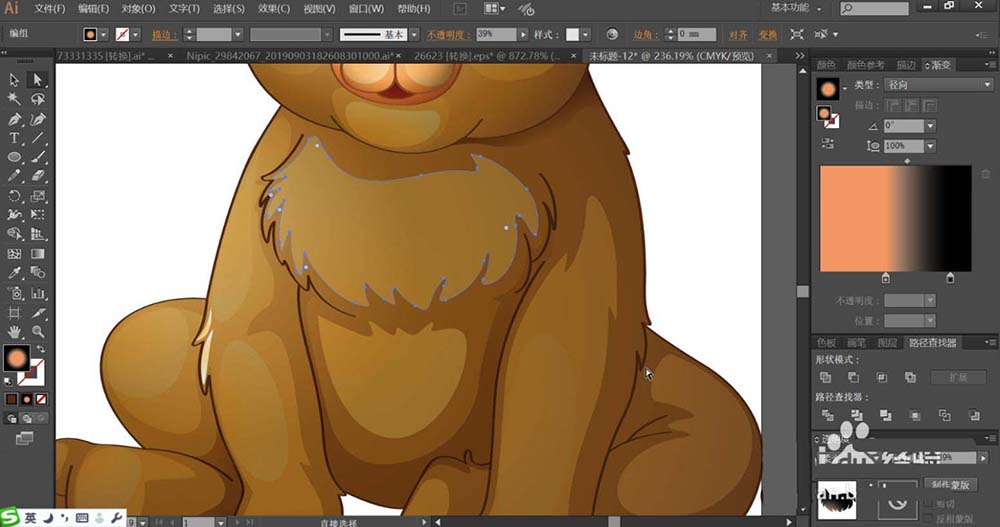
Task: Select the Type tool
Action: [14, 138]
